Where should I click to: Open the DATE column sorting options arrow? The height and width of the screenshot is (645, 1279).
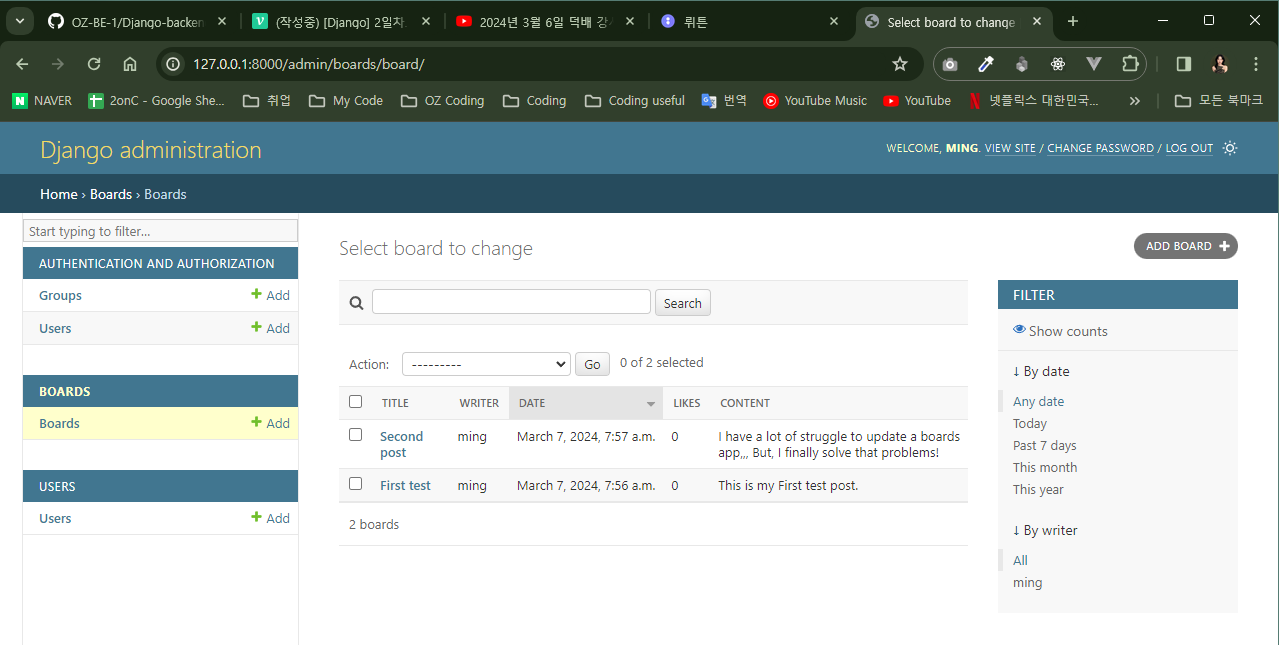651,402
